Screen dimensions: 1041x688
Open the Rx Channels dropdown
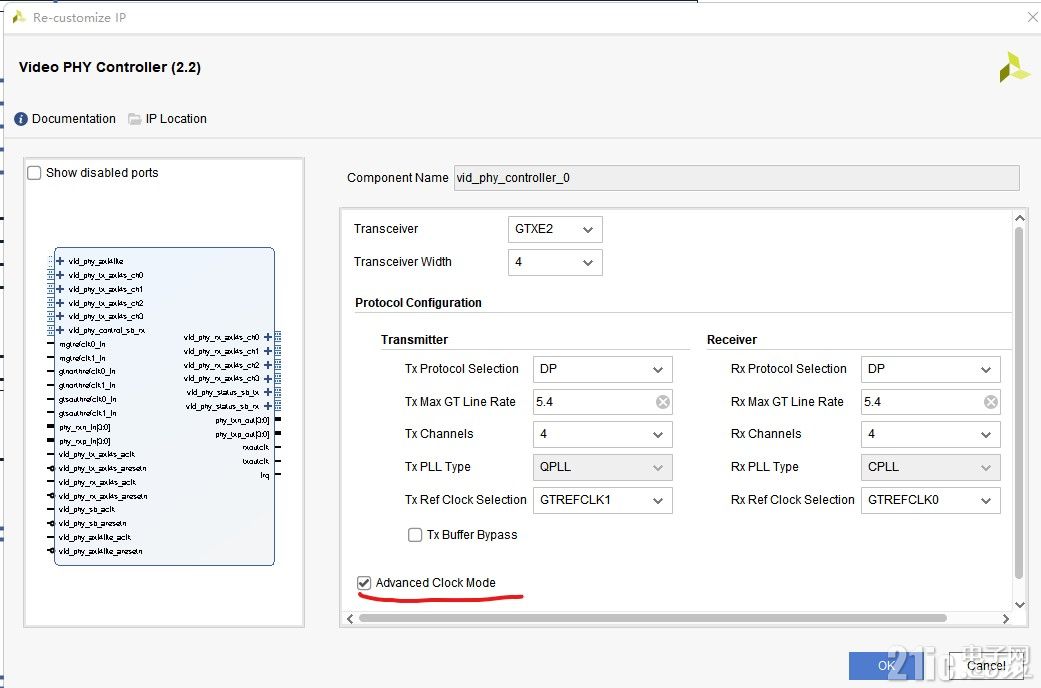(931, 434)
